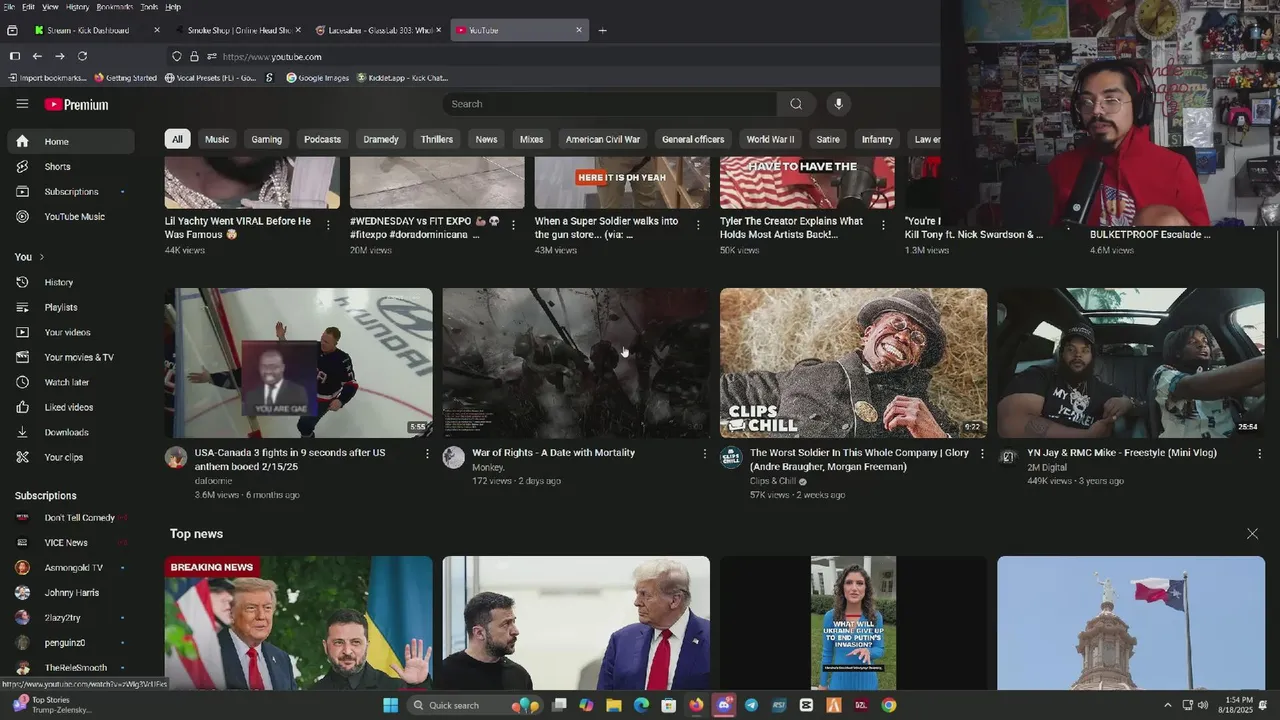Switch to Stream - Kick Dashboard tab
Screen dimensions: 1280x720
(95, 30)
